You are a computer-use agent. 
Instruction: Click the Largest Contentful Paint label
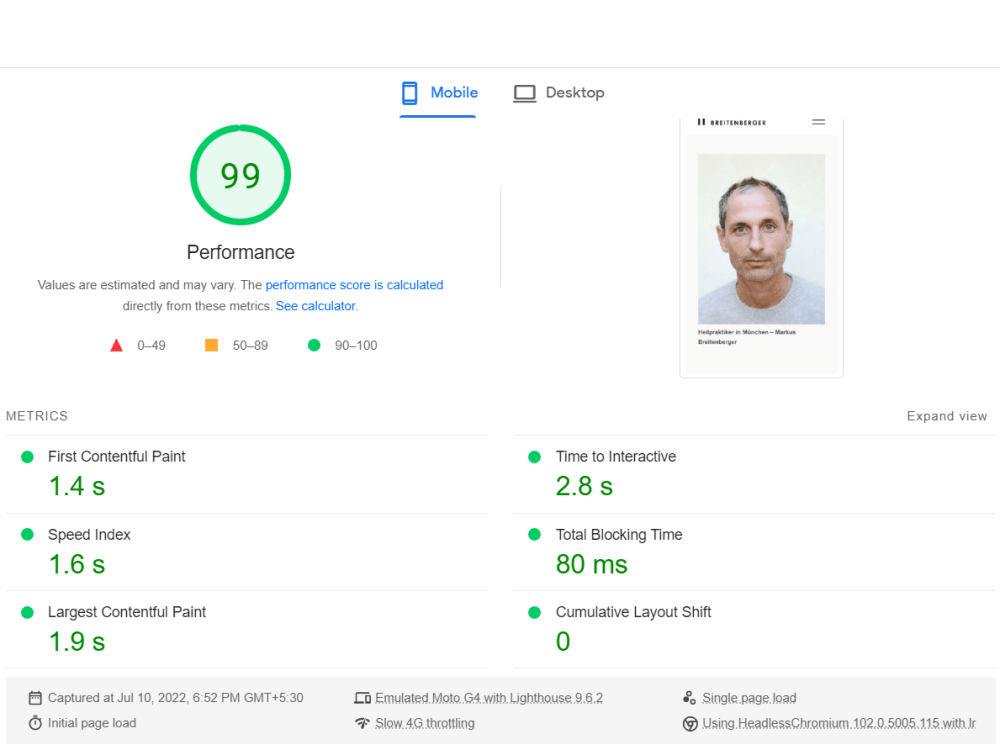tap(127, 612)
